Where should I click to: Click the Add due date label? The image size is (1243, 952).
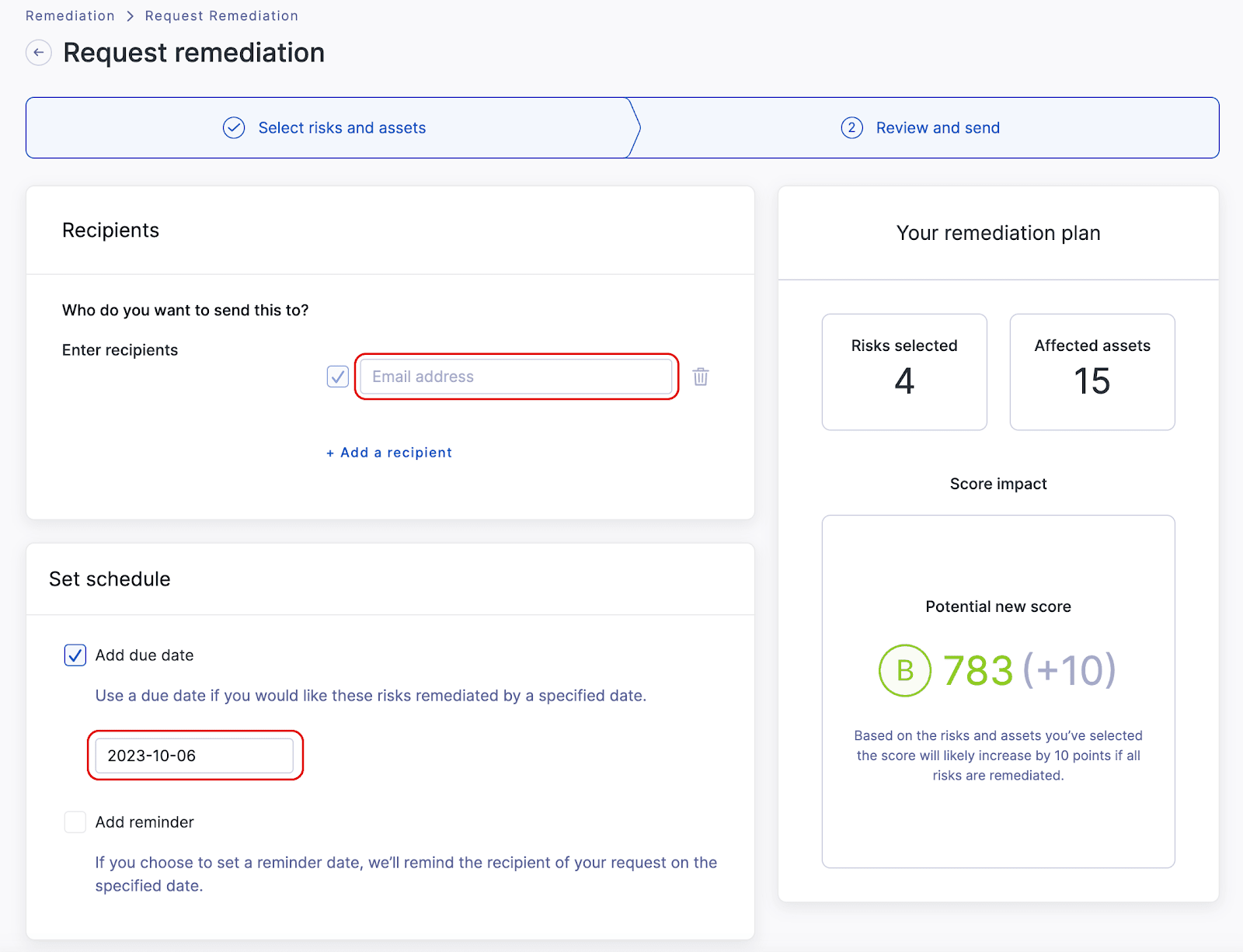click(144, 655)
